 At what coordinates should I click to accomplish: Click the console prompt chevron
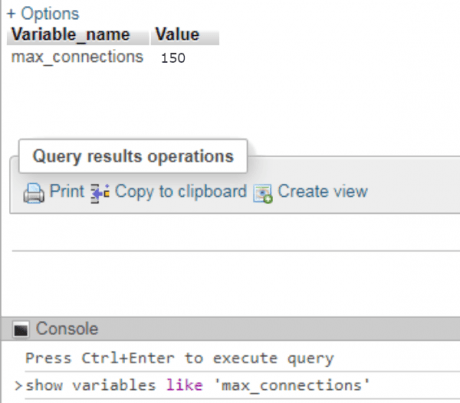pos(18,386)
